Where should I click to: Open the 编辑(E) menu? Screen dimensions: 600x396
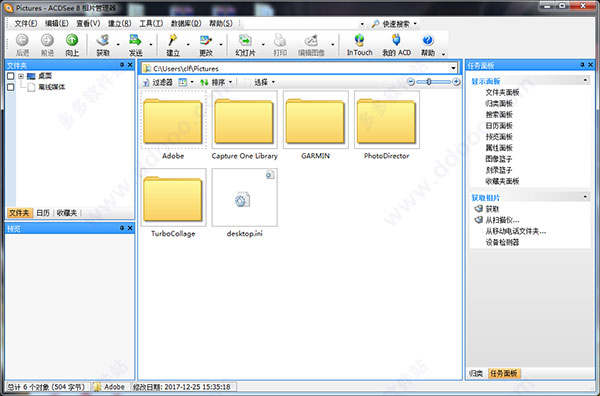(x=57, y=24)
